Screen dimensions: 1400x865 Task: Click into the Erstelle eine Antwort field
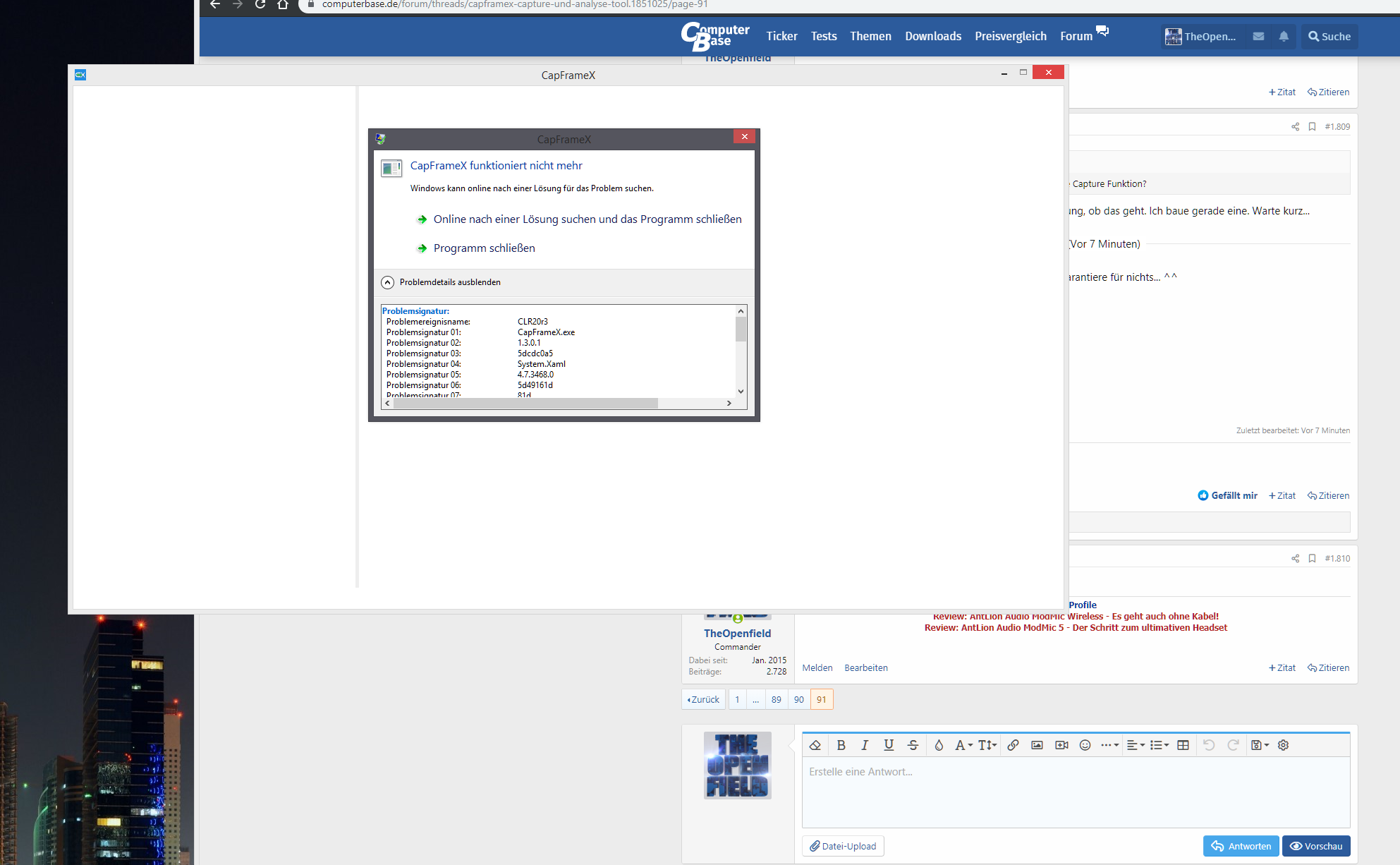click(1075, 792)
